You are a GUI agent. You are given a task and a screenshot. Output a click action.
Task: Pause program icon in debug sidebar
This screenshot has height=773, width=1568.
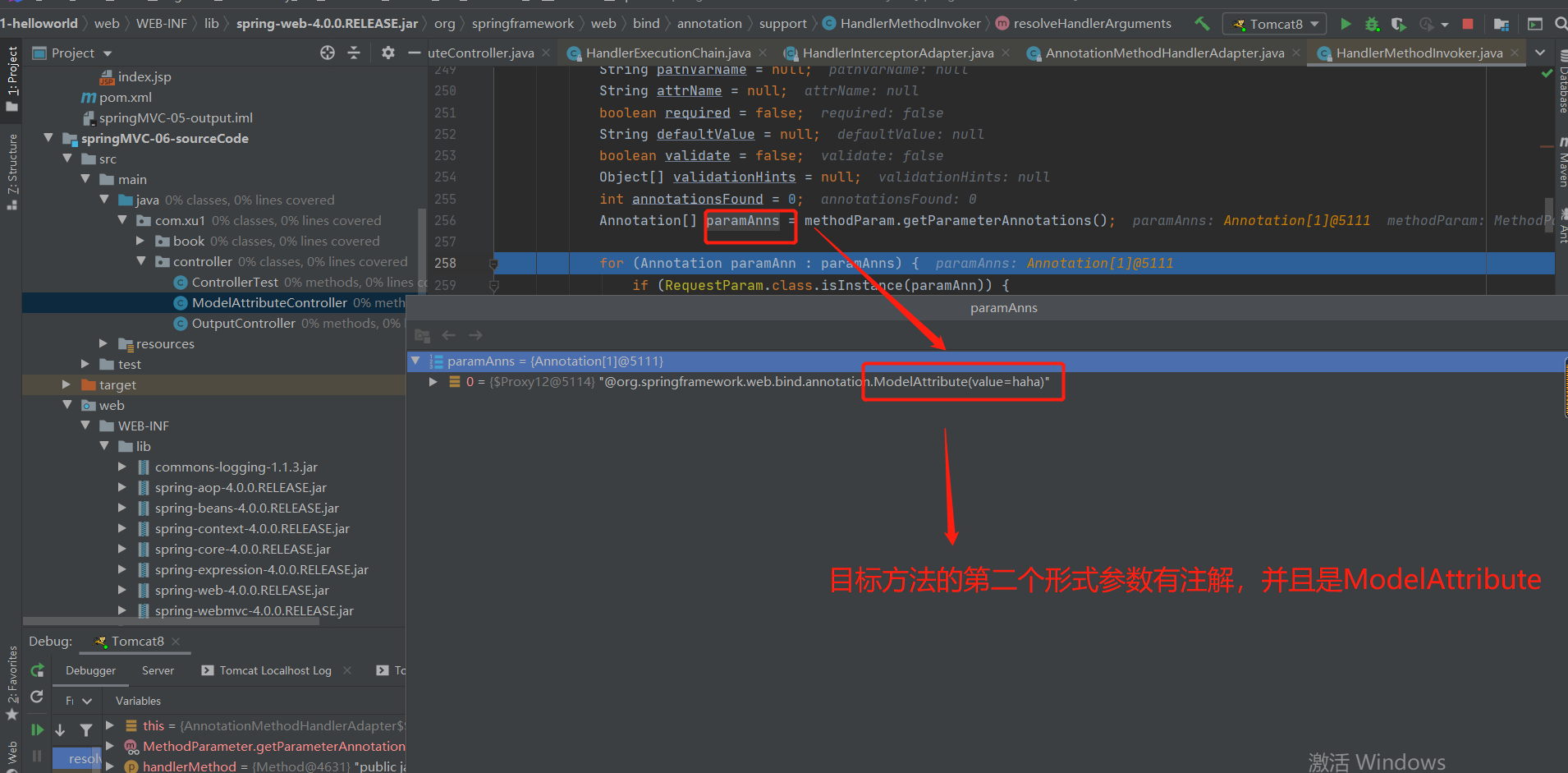(x=37, y=756)
